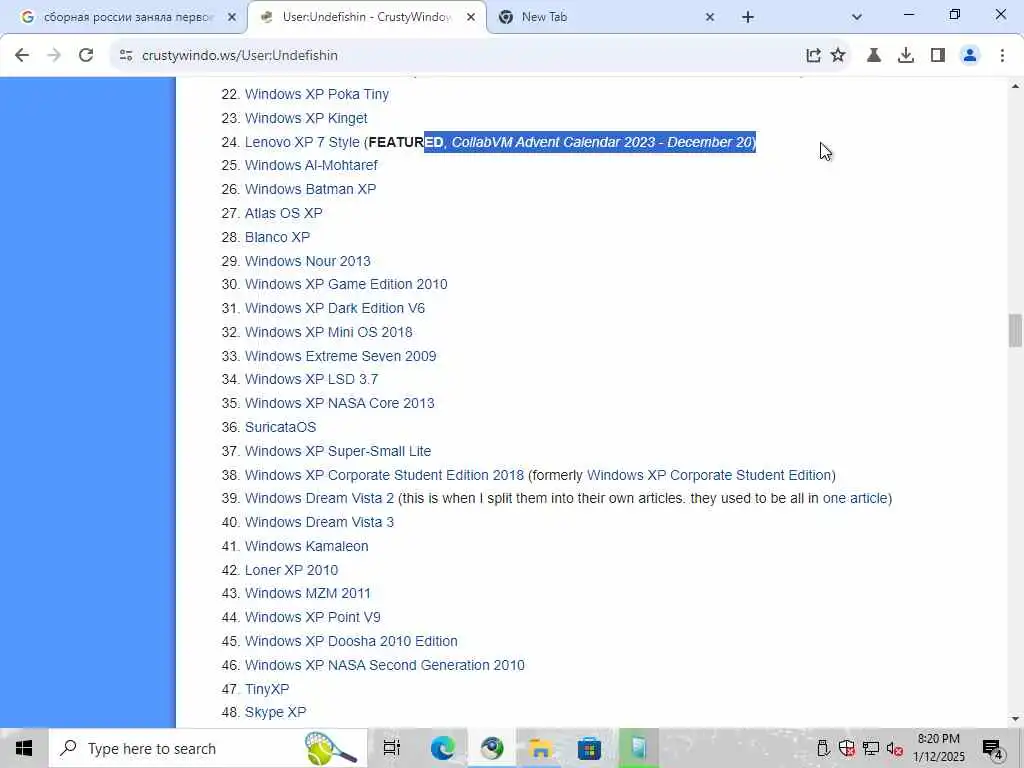Image resolution: width=1024 pixels, height=768 pixels.
Task: Open the Windows XP Poka Tiny link
Action: (317, 94)
